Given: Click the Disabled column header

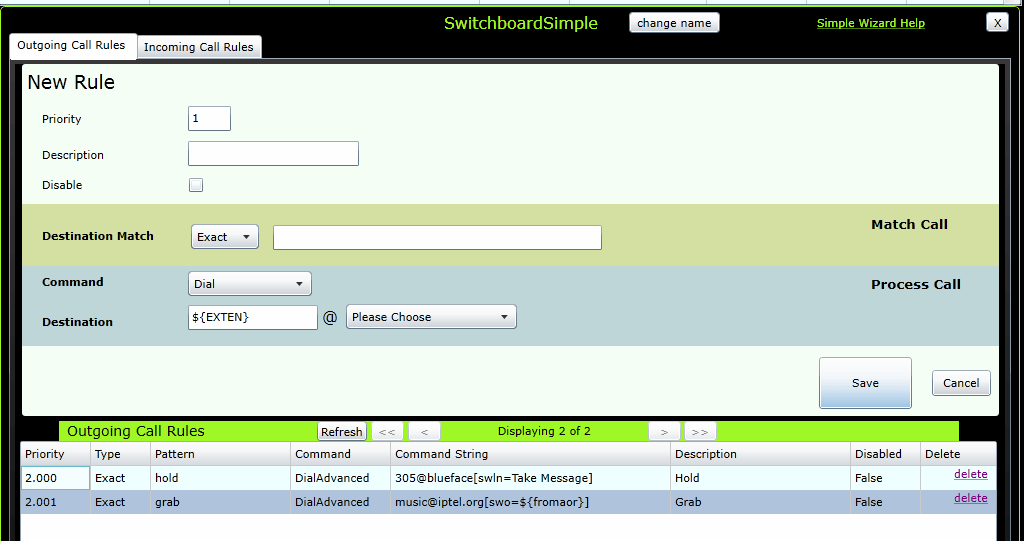Looking at the screenshot, I should point(885,453).
